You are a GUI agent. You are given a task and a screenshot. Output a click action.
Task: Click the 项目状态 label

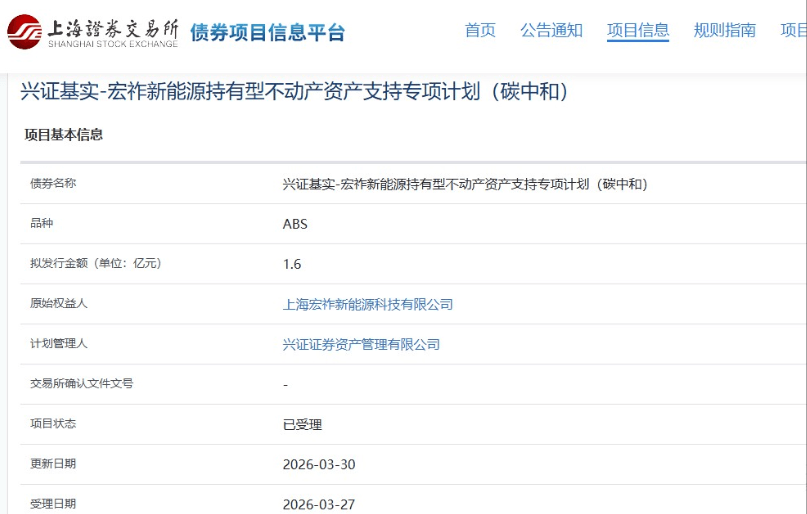click(53, 424)
